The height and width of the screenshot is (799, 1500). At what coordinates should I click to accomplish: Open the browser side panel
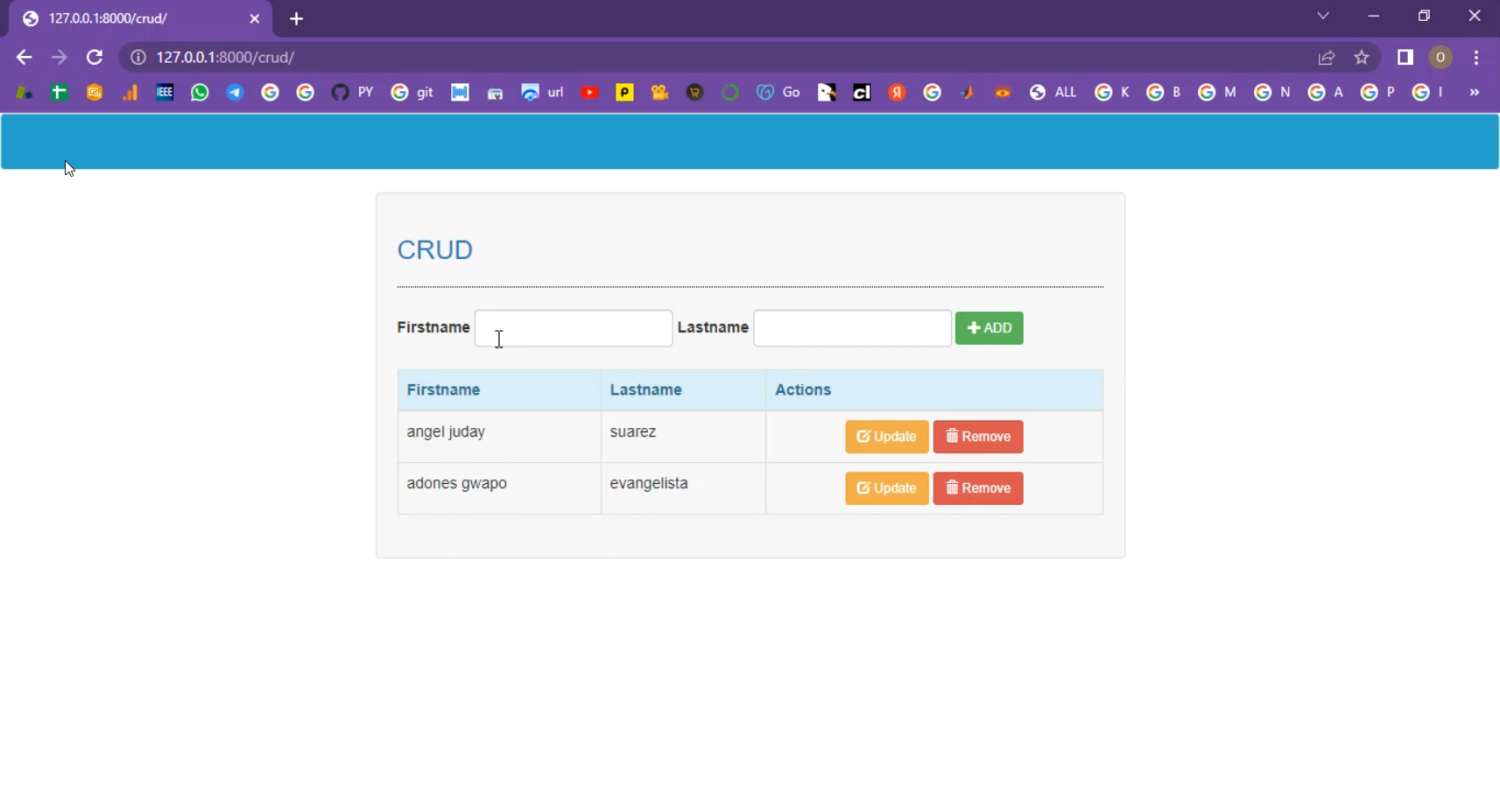[x=1405, y=57]
